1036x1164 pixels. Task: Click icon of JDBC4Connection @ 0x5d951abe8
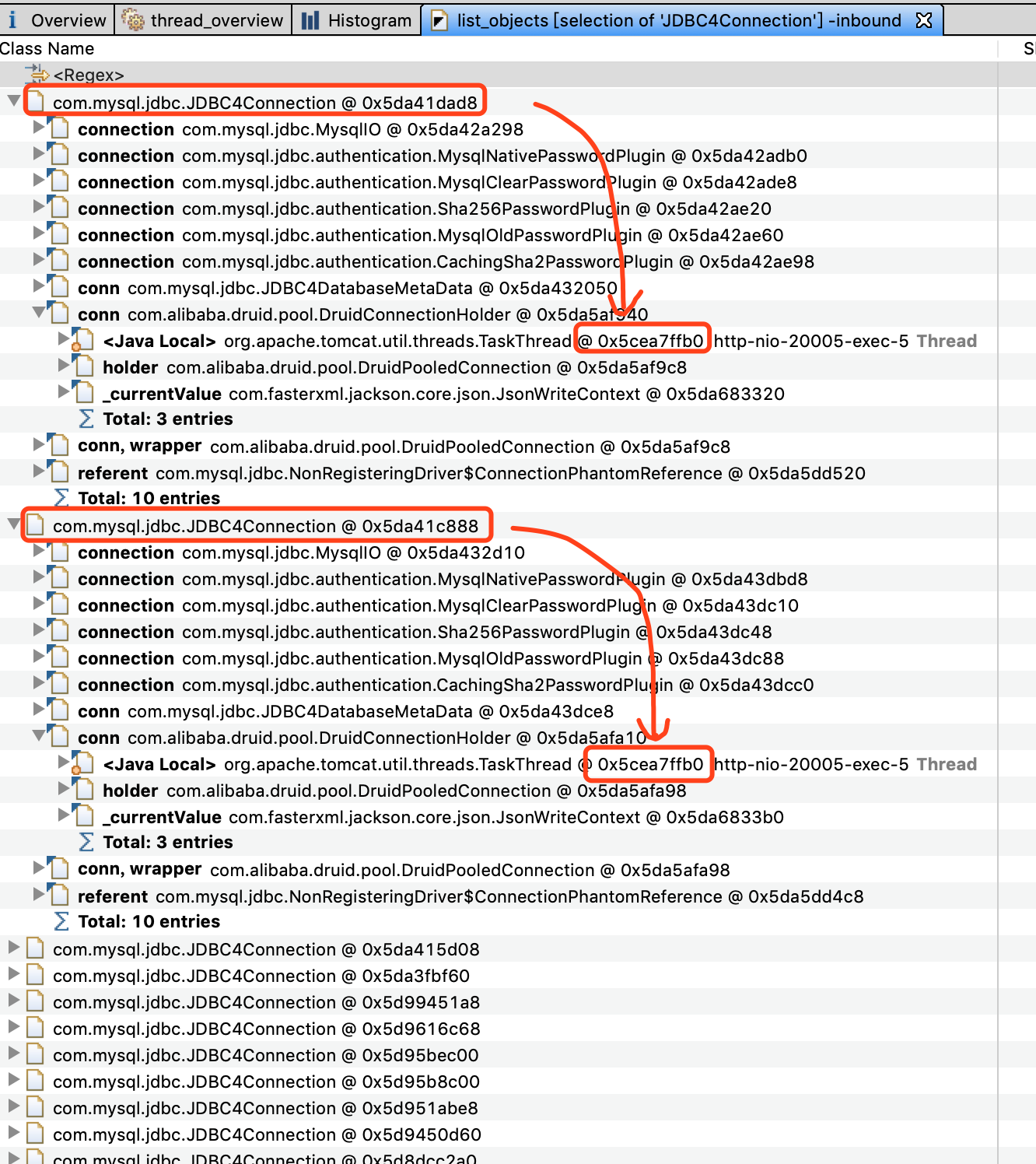[35, 1108]
